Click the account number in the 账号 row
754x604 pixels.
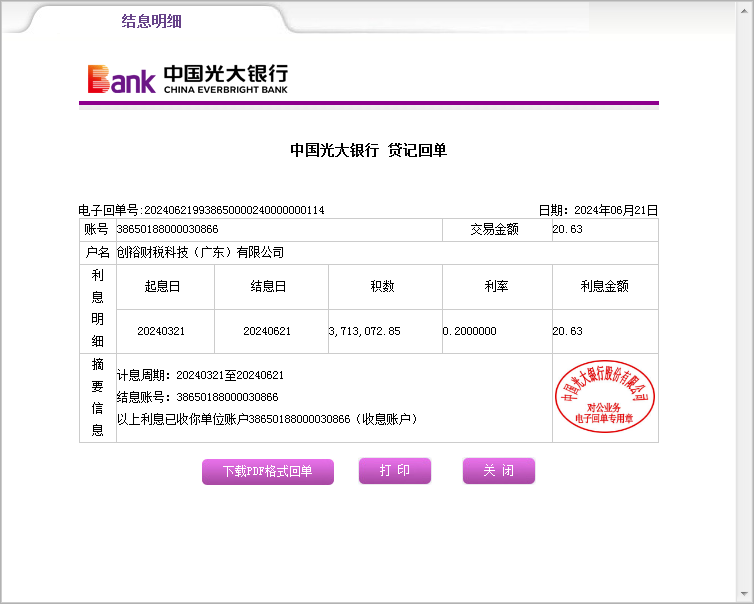(167, 229)
